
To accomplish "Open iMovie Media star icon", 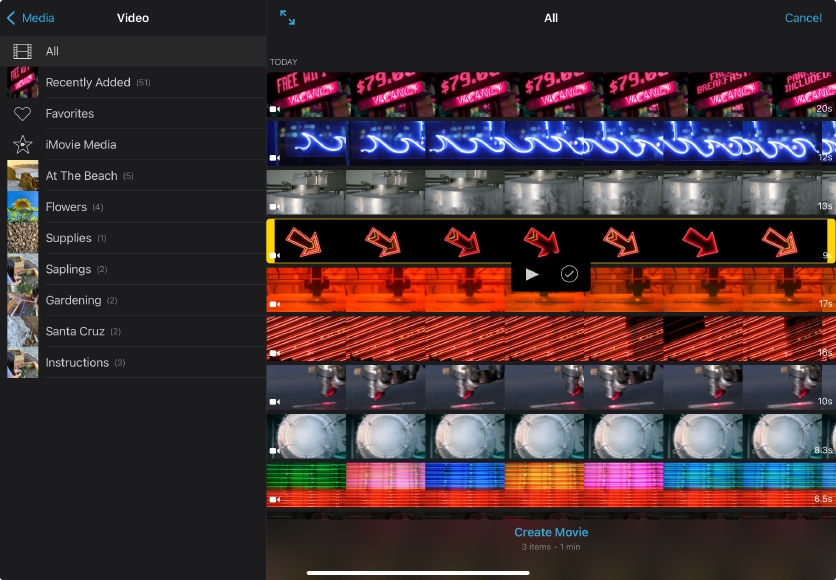I will pos(22,145).
